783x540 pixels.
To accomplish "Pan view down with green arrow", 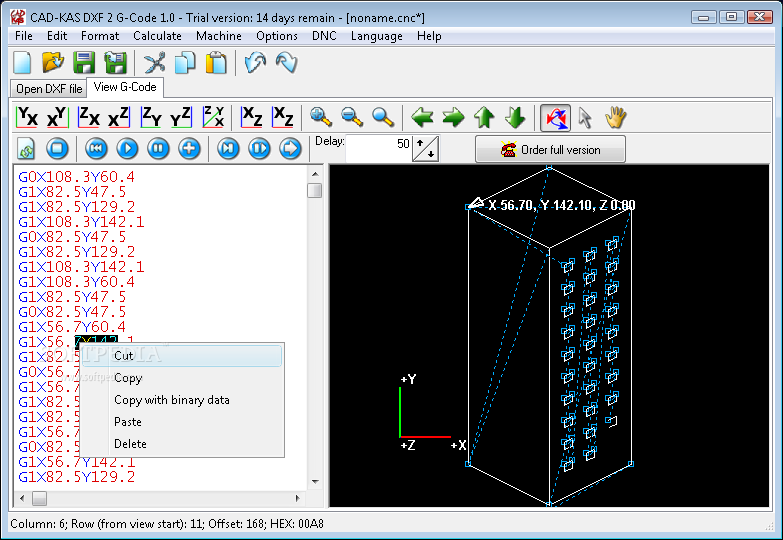I will (515, 117).
